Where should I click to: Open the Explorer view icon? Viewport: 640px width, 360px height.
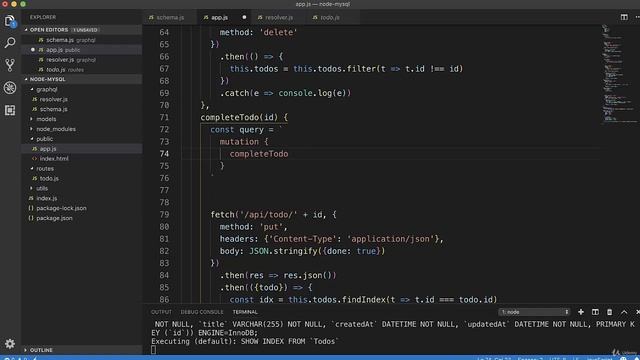point(10,21)
